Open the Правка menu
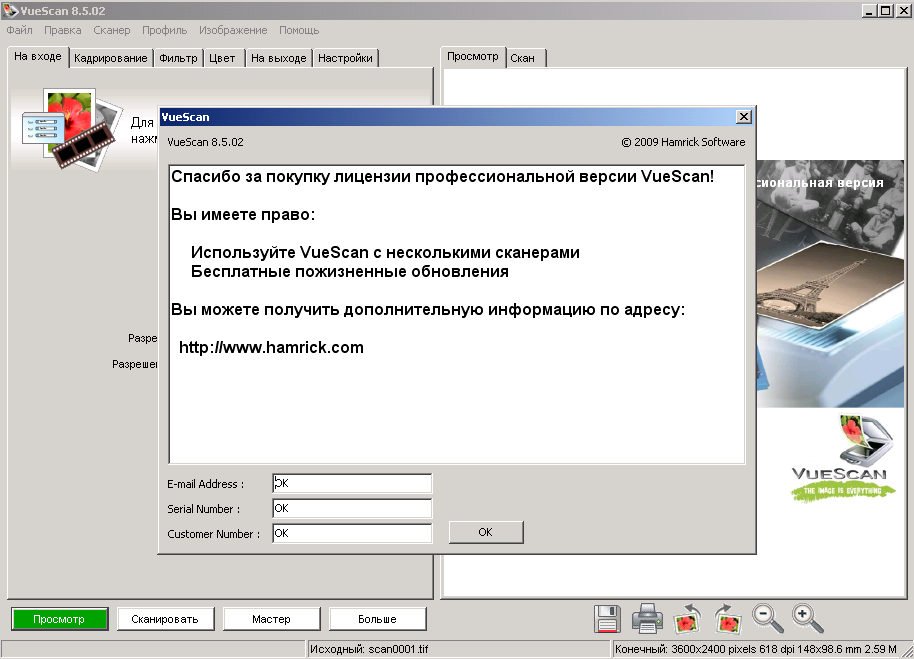The image size is (914, 659). (x=62, y=30)
